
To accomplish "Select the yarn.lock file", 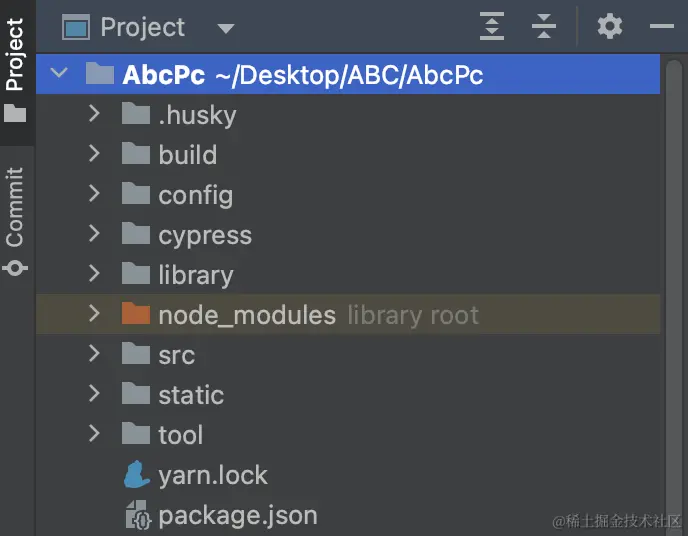I will pos(212,475).
